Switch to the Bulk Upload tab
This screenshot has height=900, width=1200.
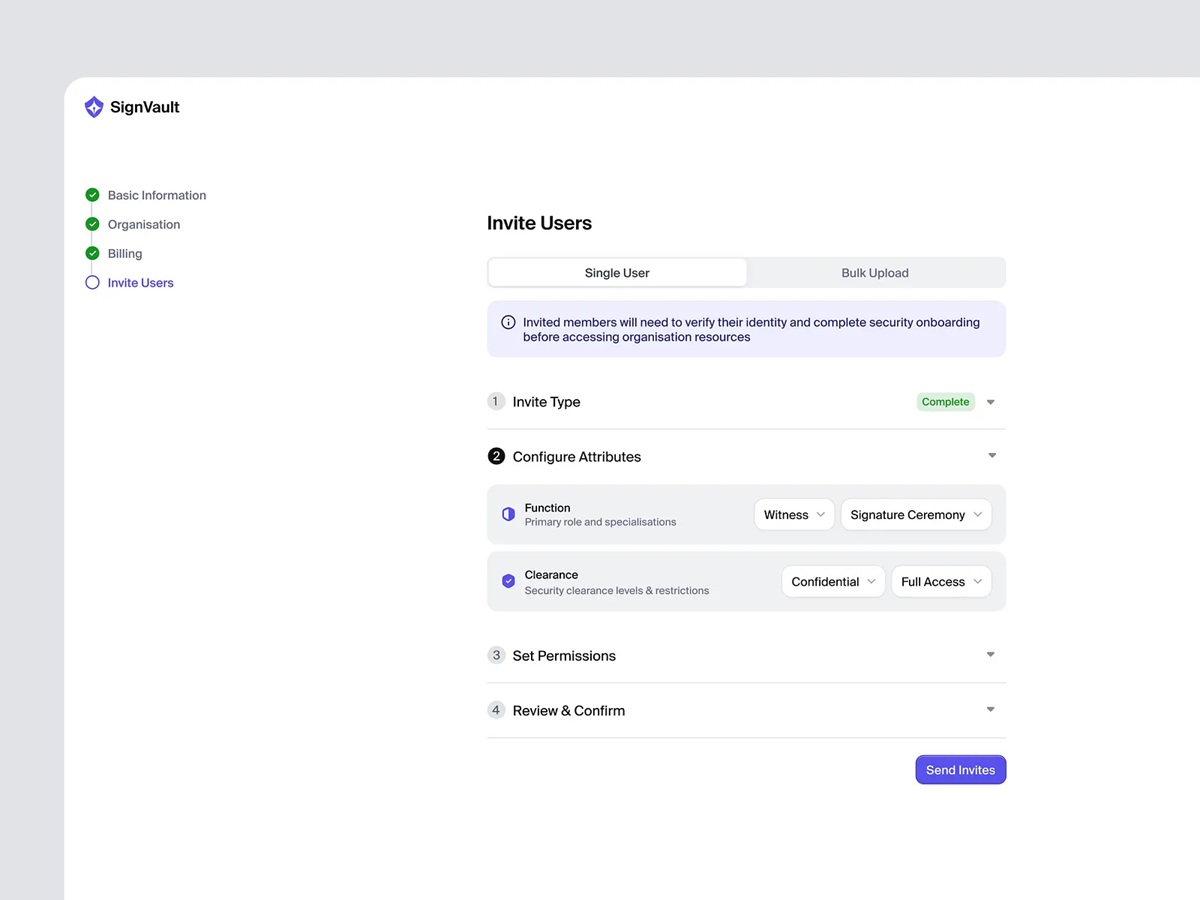pyautogui.click(x=874, y=272)
